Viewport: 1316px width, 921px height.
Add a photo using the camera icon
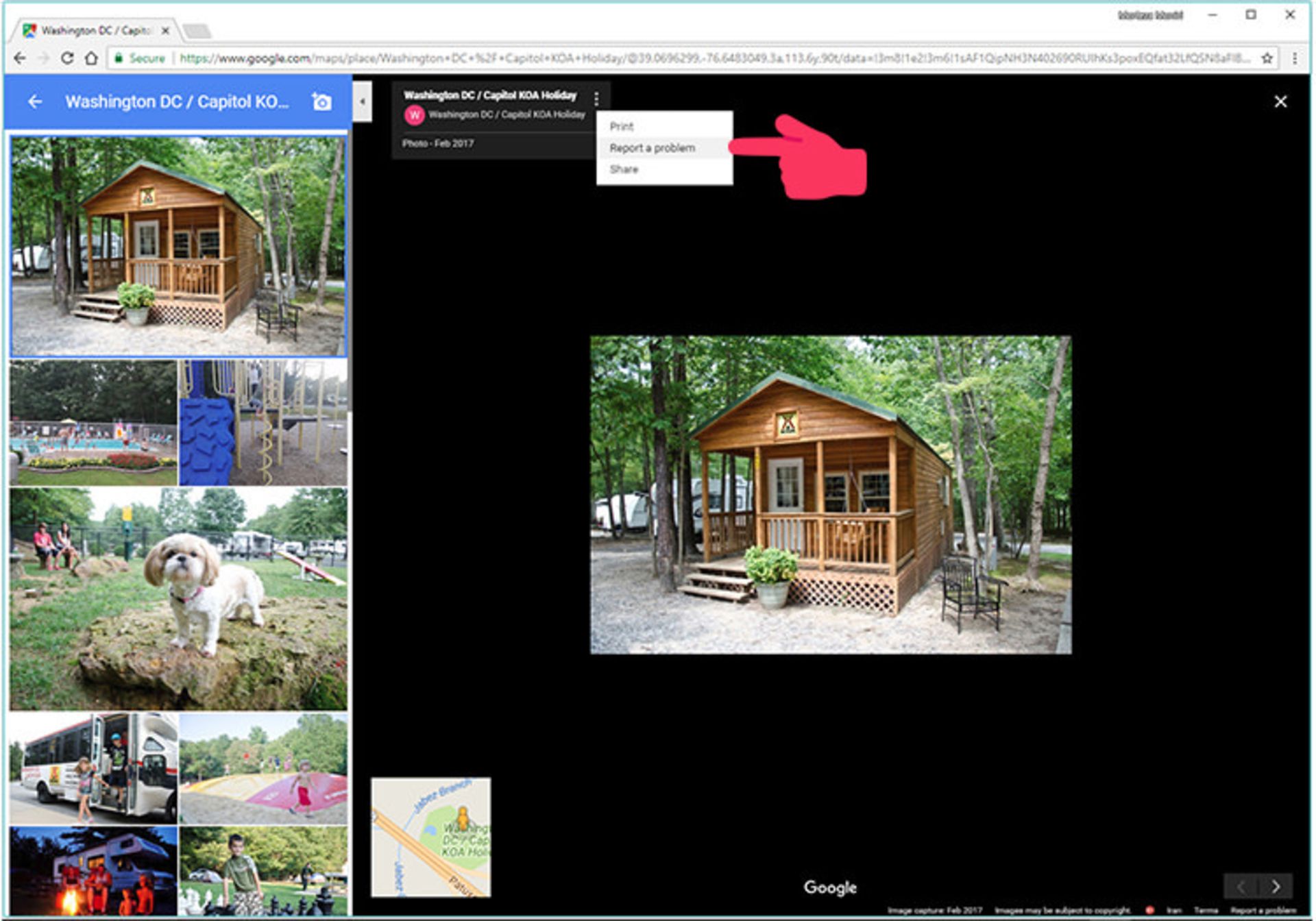pos(321,101)
